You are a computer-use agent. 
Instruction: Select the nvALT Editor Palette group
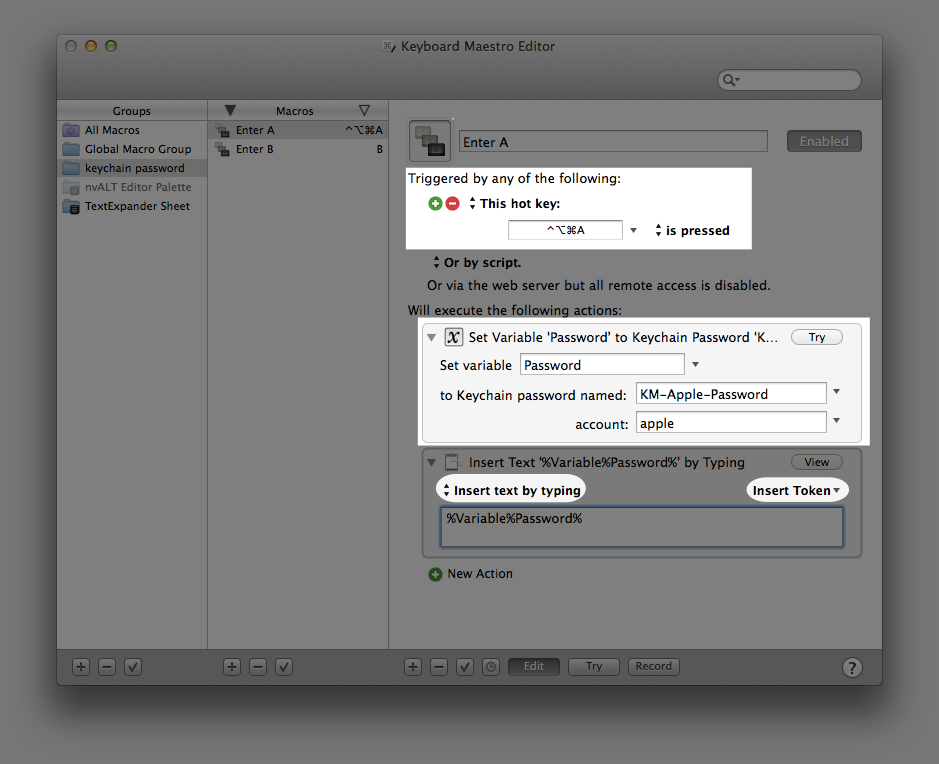pos(132,187)
